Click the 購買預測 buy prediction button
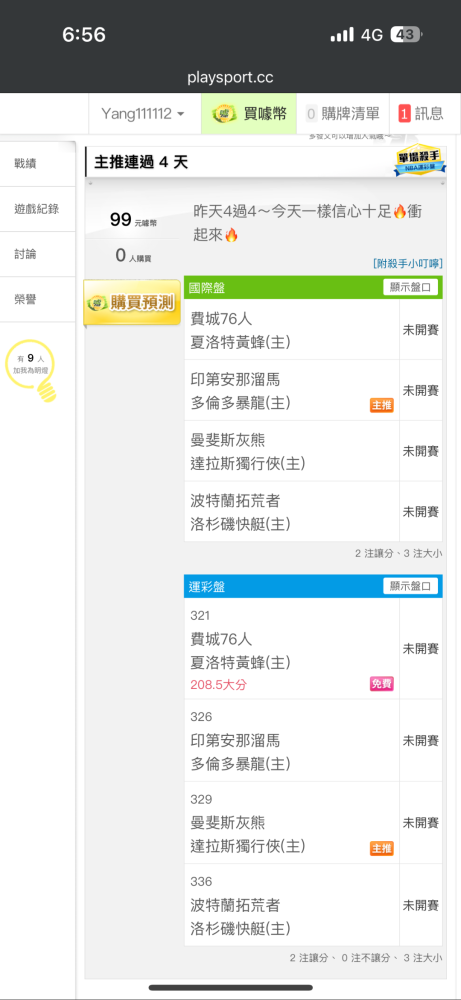This screenshot has width=461, height=1000. click(132, 304)
